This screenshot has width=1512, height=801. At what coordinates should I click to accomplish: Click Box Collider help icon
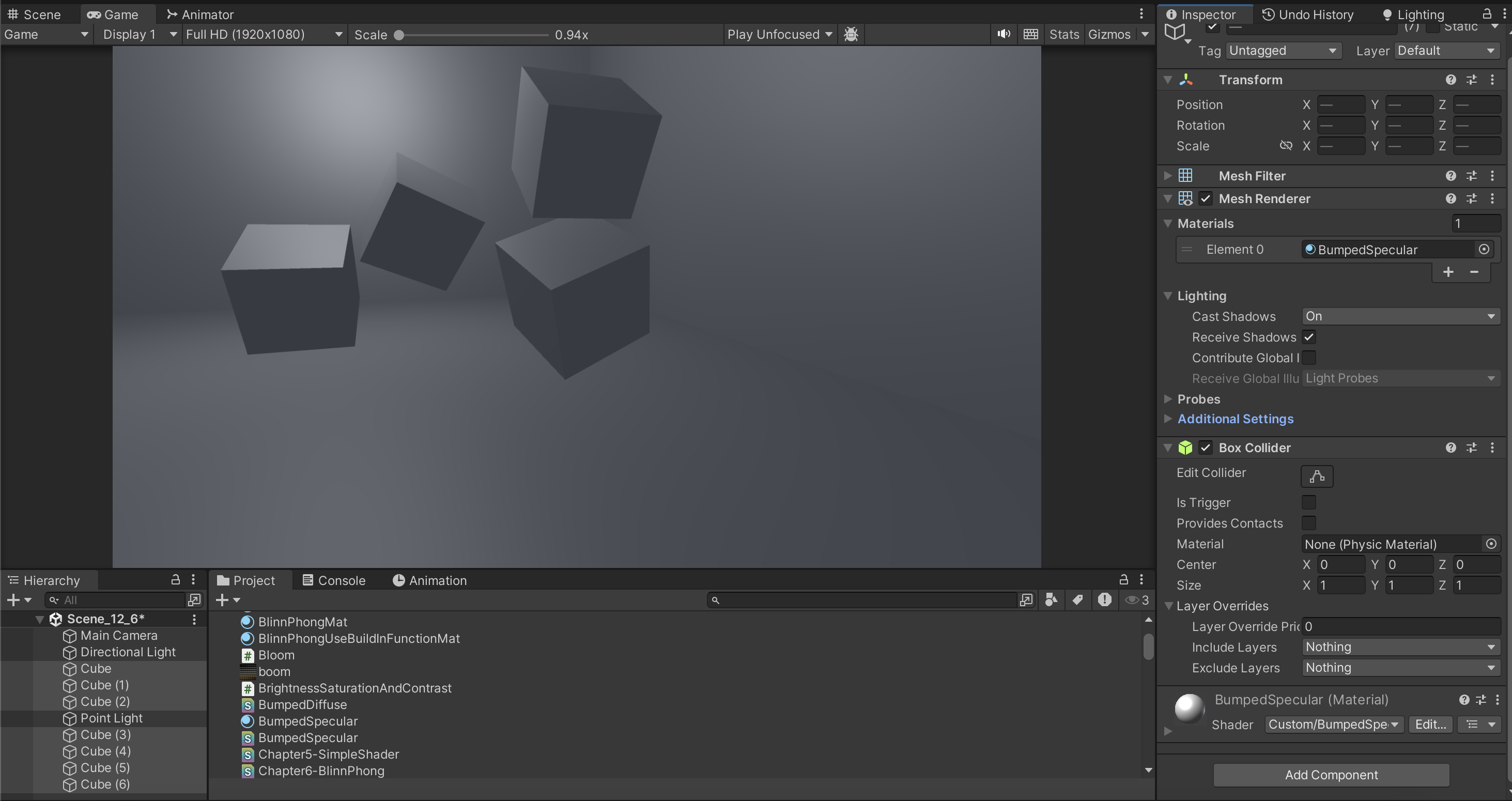click(1451, 448)
